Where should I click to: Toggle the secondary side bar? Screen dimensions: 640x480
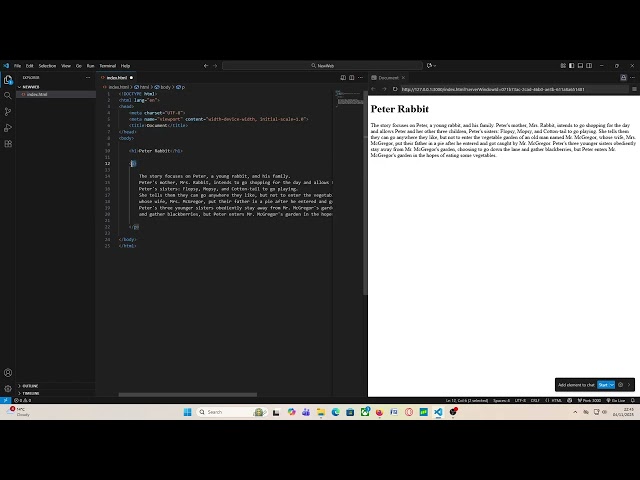click(589, 66)
